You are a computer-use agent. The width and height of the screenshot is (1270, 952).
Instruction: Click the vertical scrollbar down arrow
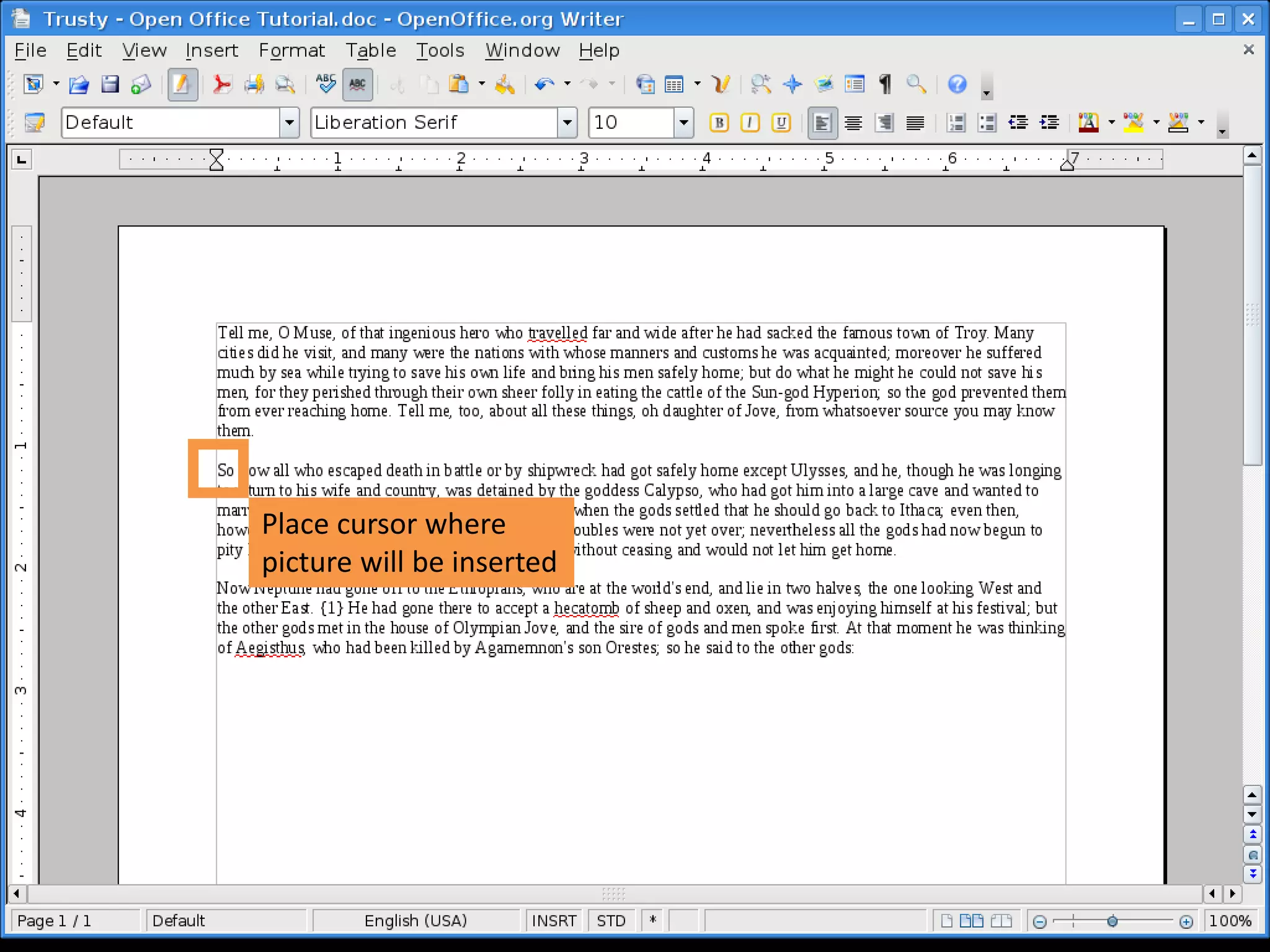(1252, 814)
